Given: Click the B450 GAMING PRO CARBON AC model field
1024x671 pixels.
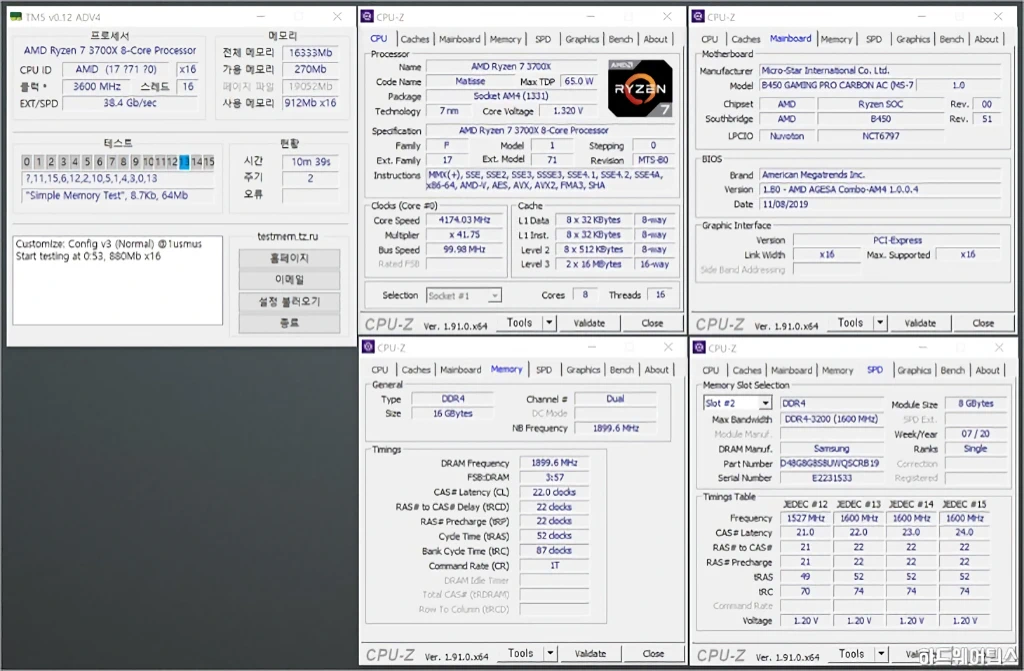Looking at the screenshot, I should 837,85.
